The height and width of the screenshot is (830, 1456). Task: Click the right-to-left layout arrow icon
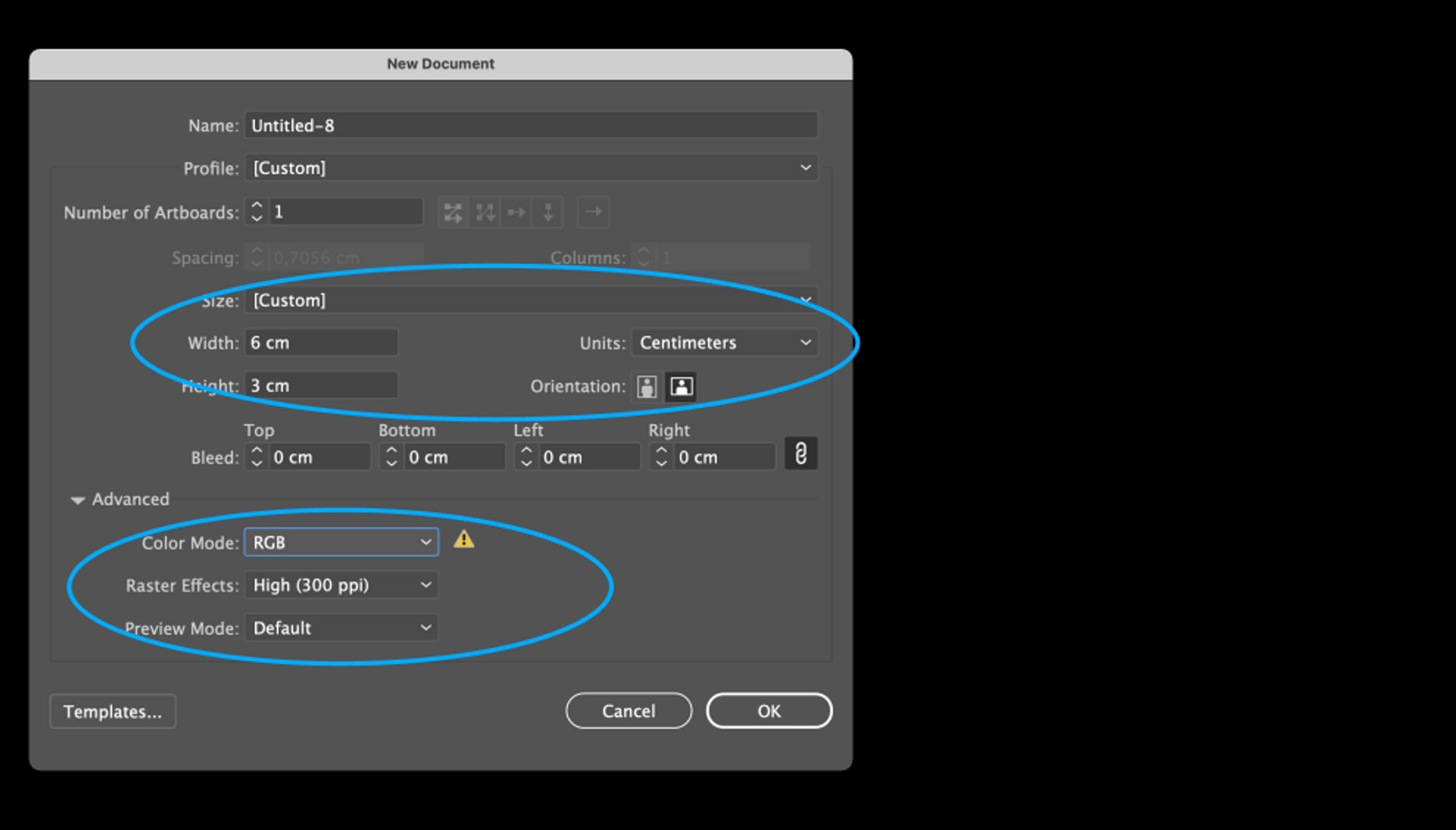[x=593, y=212]
